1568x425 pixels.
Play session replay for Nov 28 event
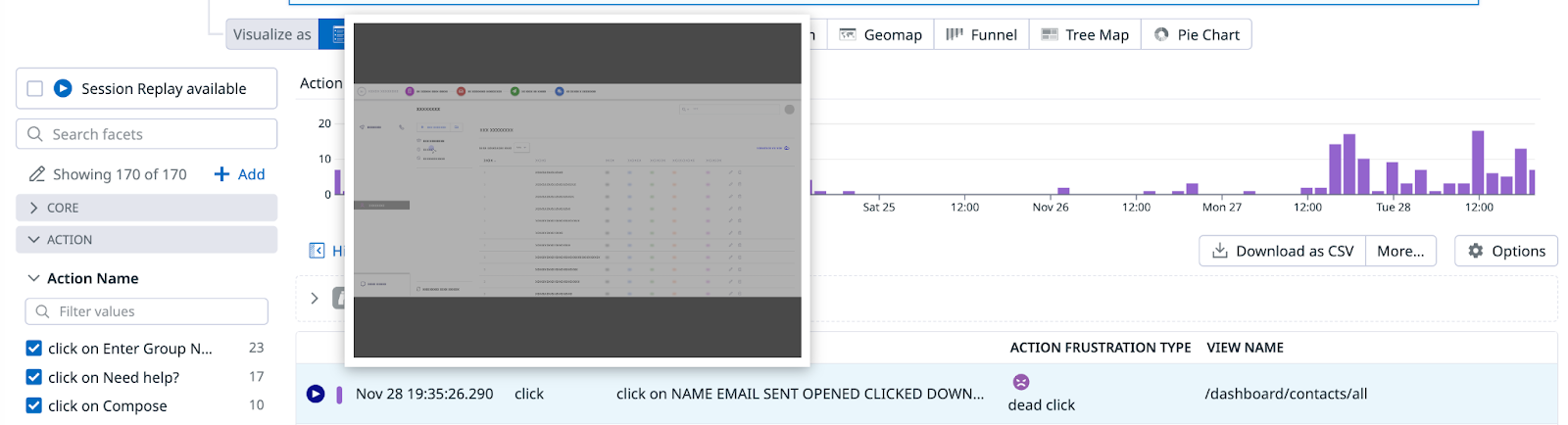pyautogui.click(x=316, y=394)
